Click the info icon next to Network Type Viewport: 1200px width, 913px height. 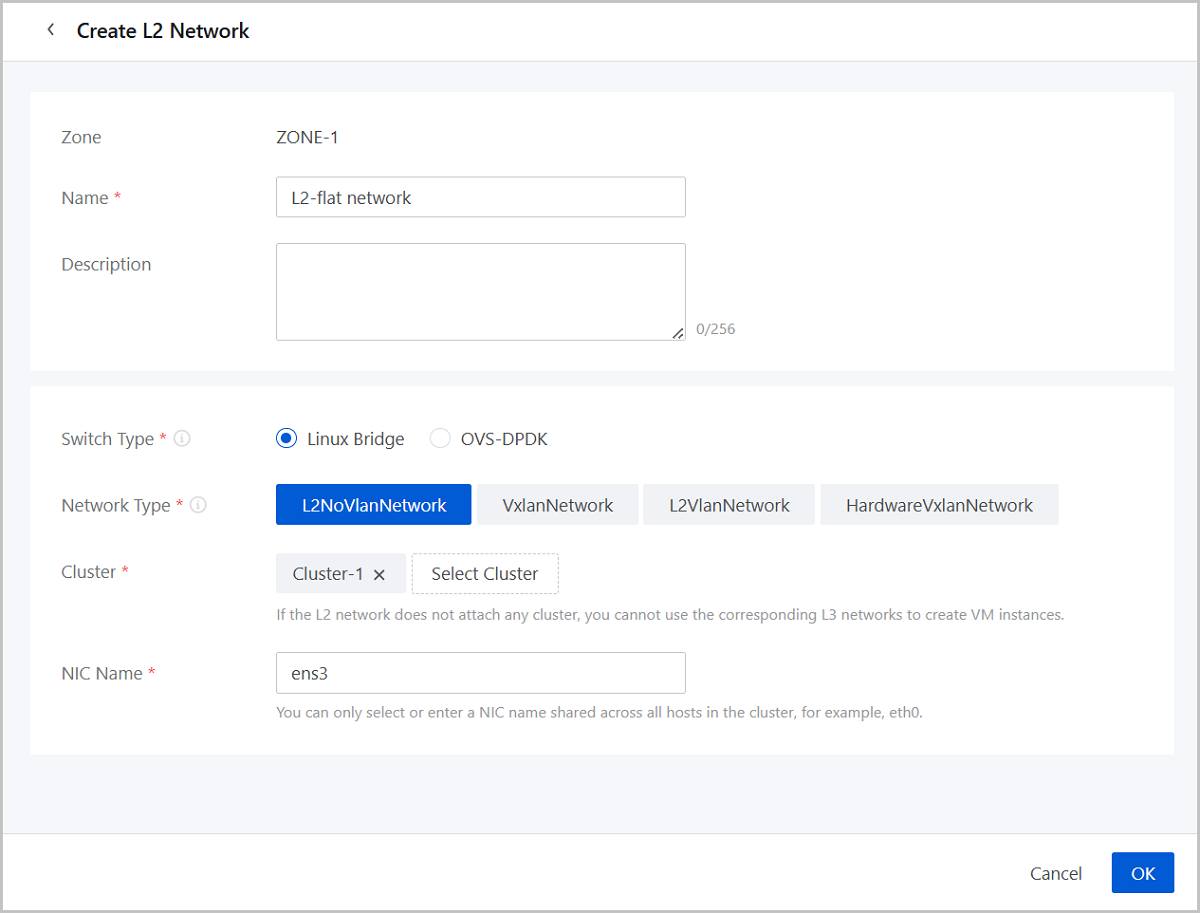pyautogui.click(x=198, y=505)
